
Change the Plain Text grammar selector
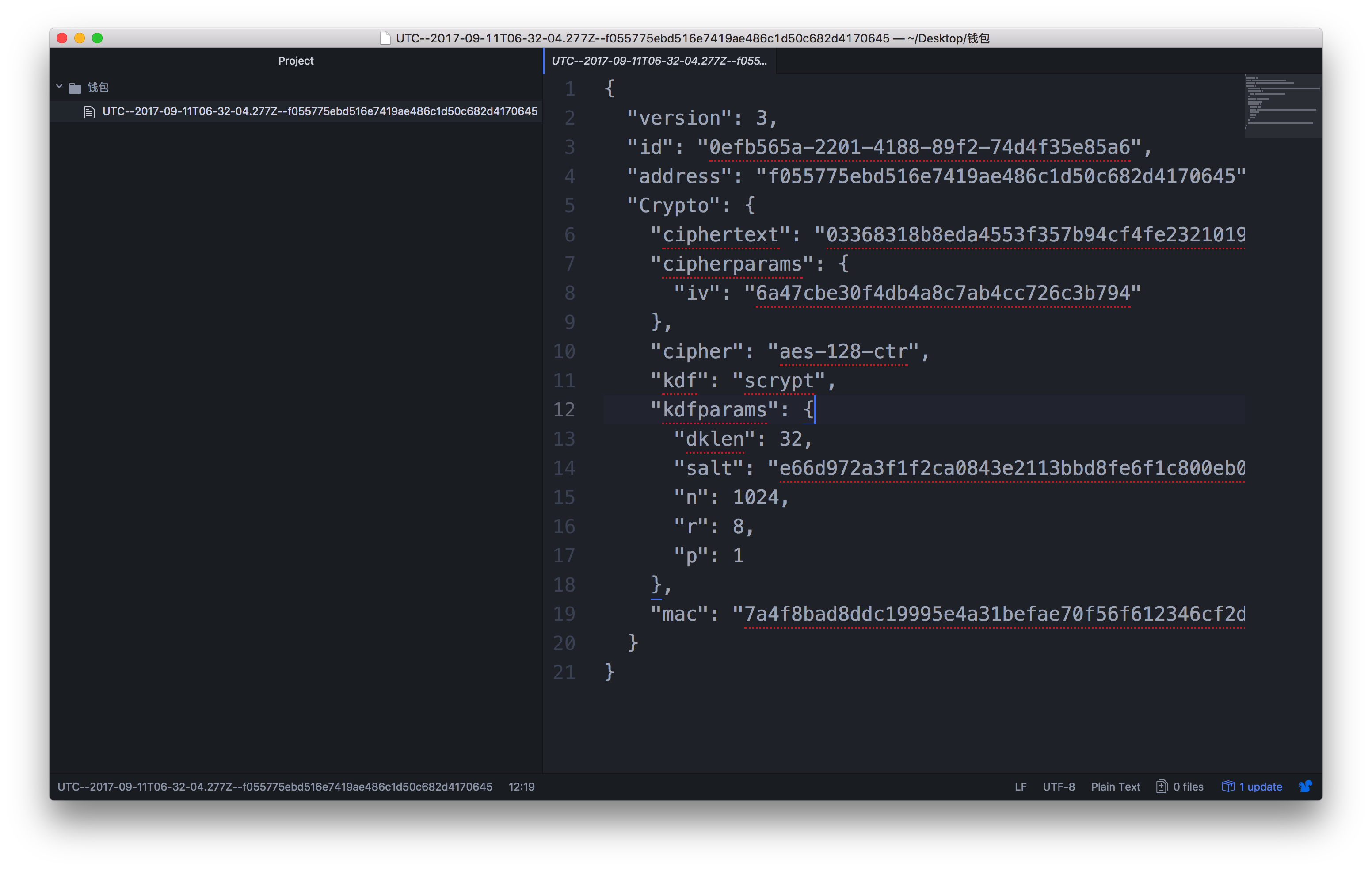coord(1115,787)
